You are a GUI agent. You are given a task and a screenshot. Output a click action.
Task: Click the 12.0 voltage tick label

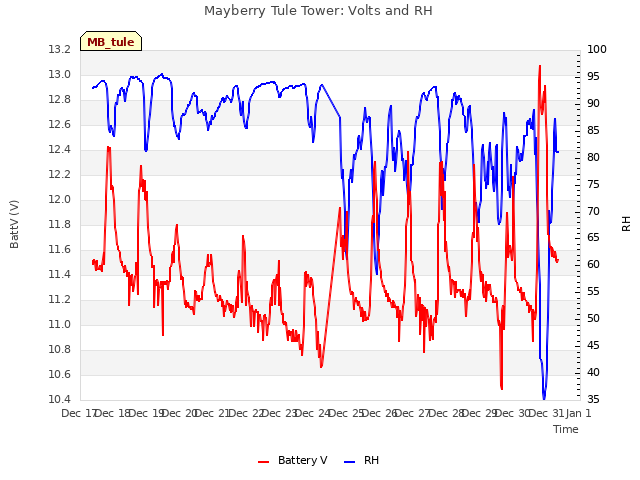60,199
